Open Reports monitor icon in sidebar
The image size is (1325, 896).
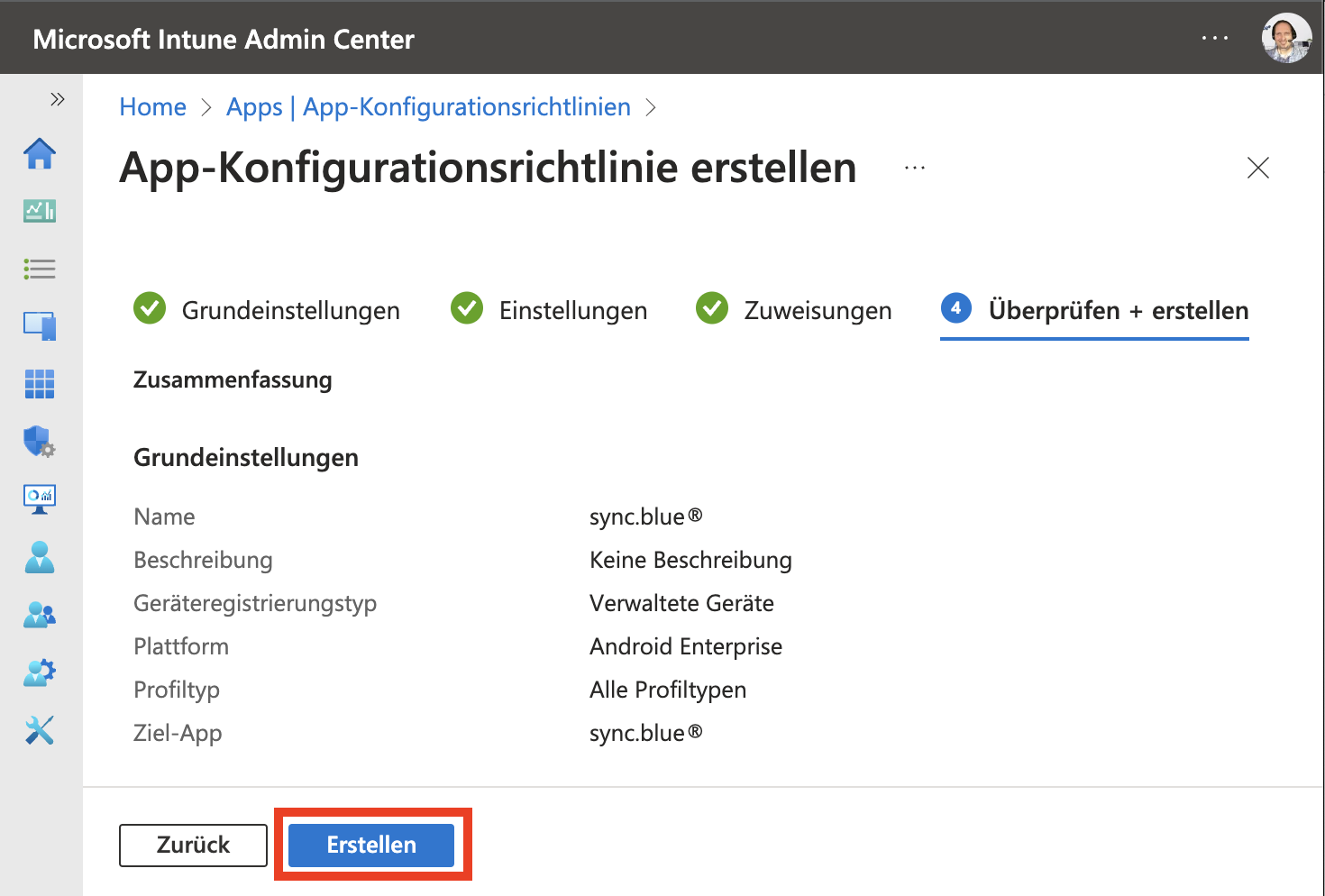[x=40, y=498]
